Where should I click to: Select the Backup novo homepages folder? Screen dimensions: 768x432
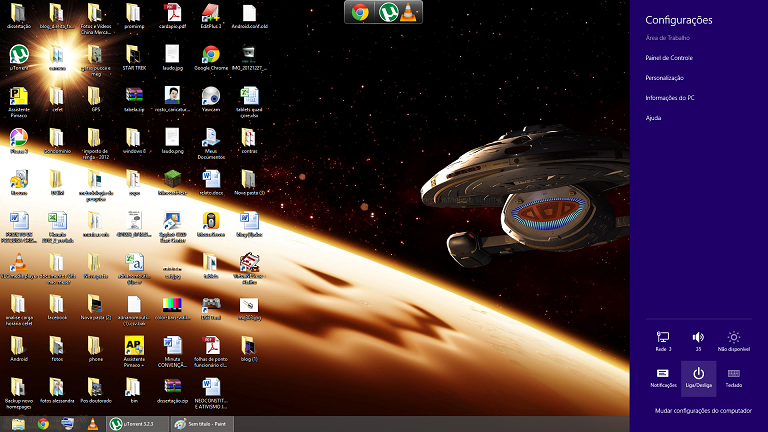pos(19,393)
